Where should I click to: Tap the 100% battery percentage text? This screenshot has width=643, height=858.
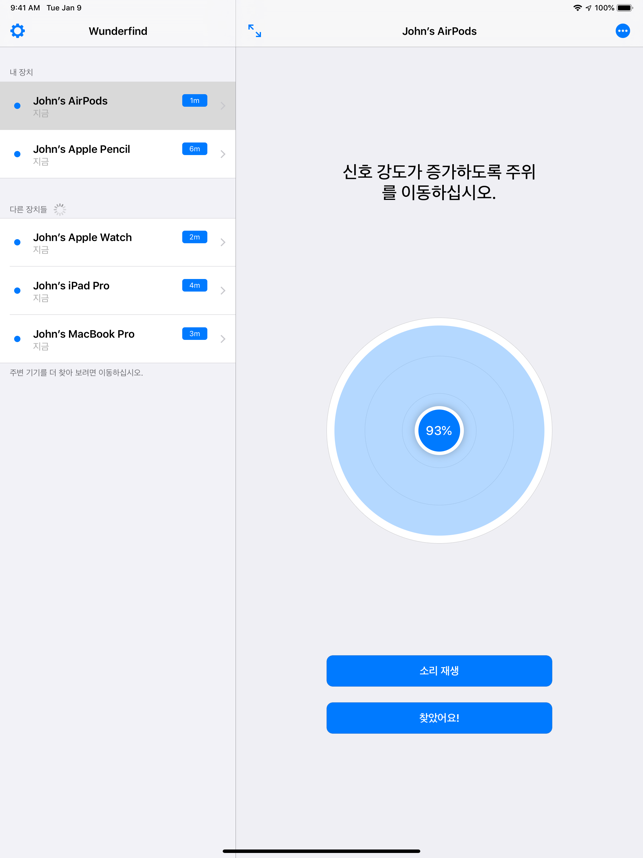coord(604,8)
